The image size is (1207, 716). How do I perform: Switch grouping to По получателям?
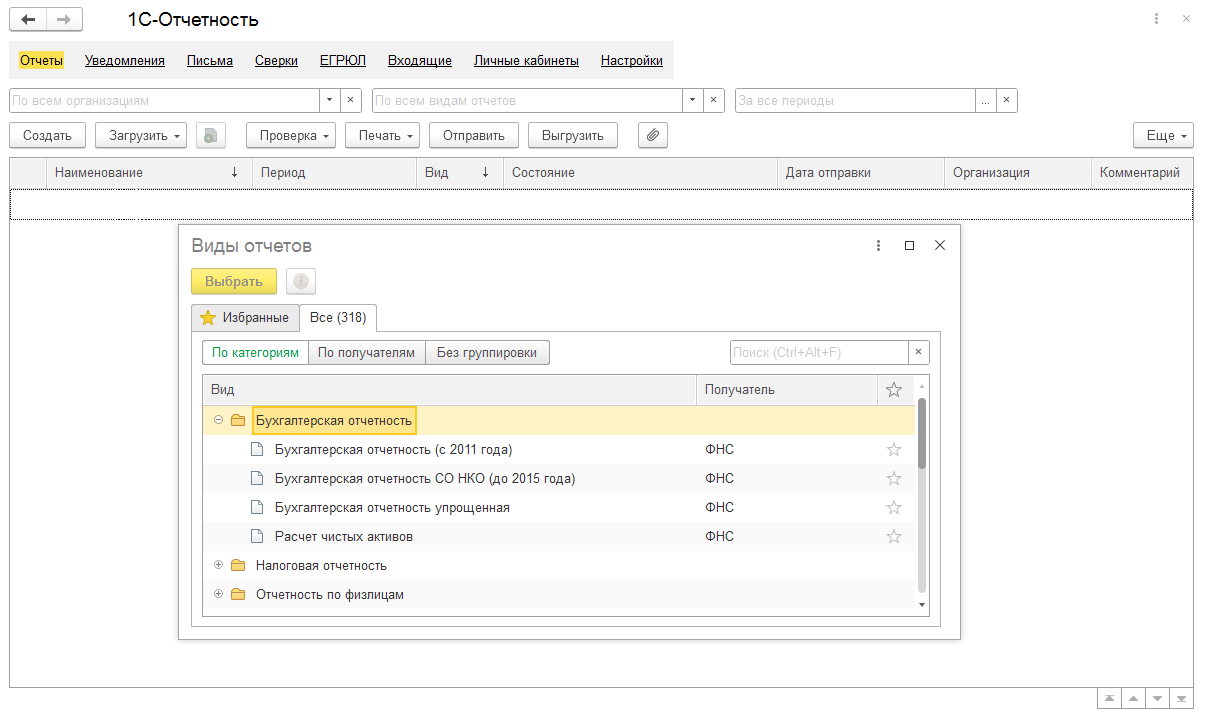(366, 352)
